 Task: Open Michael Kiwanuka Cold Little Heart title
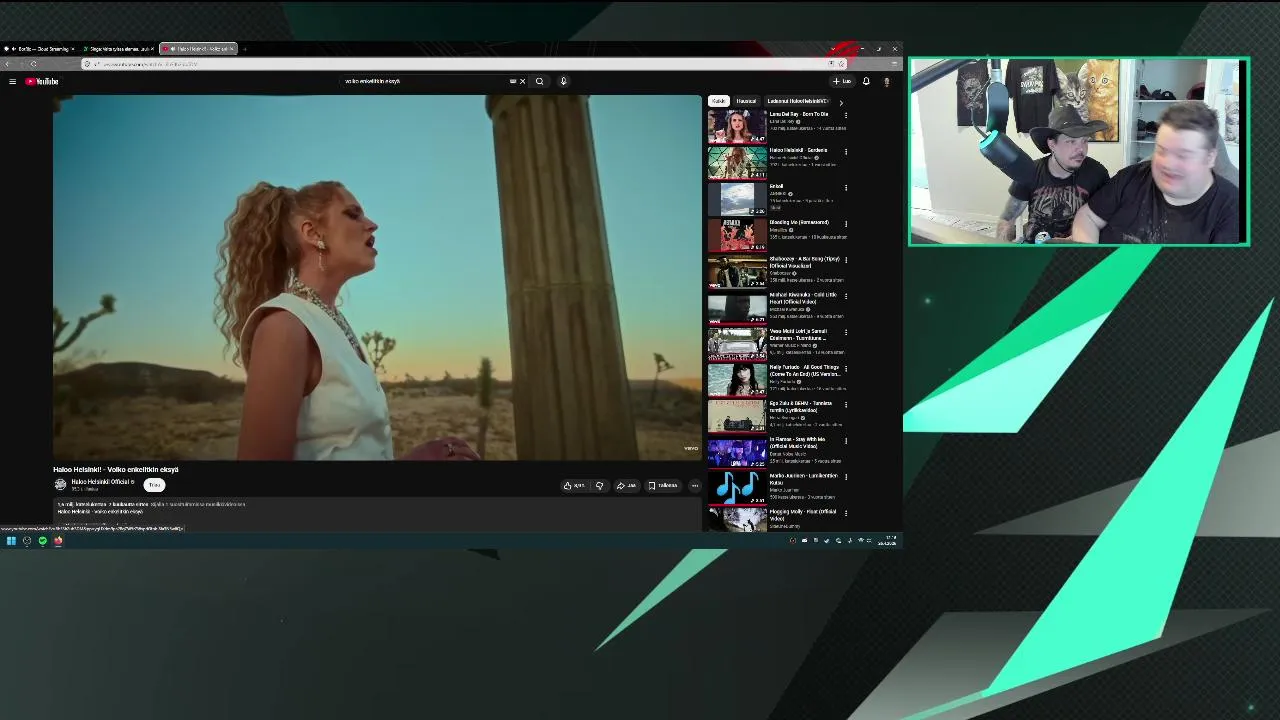coord(805,298)
